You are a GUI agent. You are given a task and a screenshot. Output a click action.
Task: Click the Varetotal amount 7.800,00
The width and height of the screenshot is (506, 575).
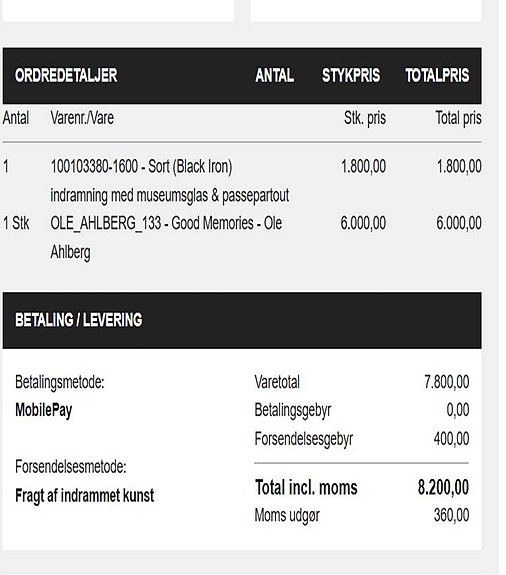(x=447, y=382)
